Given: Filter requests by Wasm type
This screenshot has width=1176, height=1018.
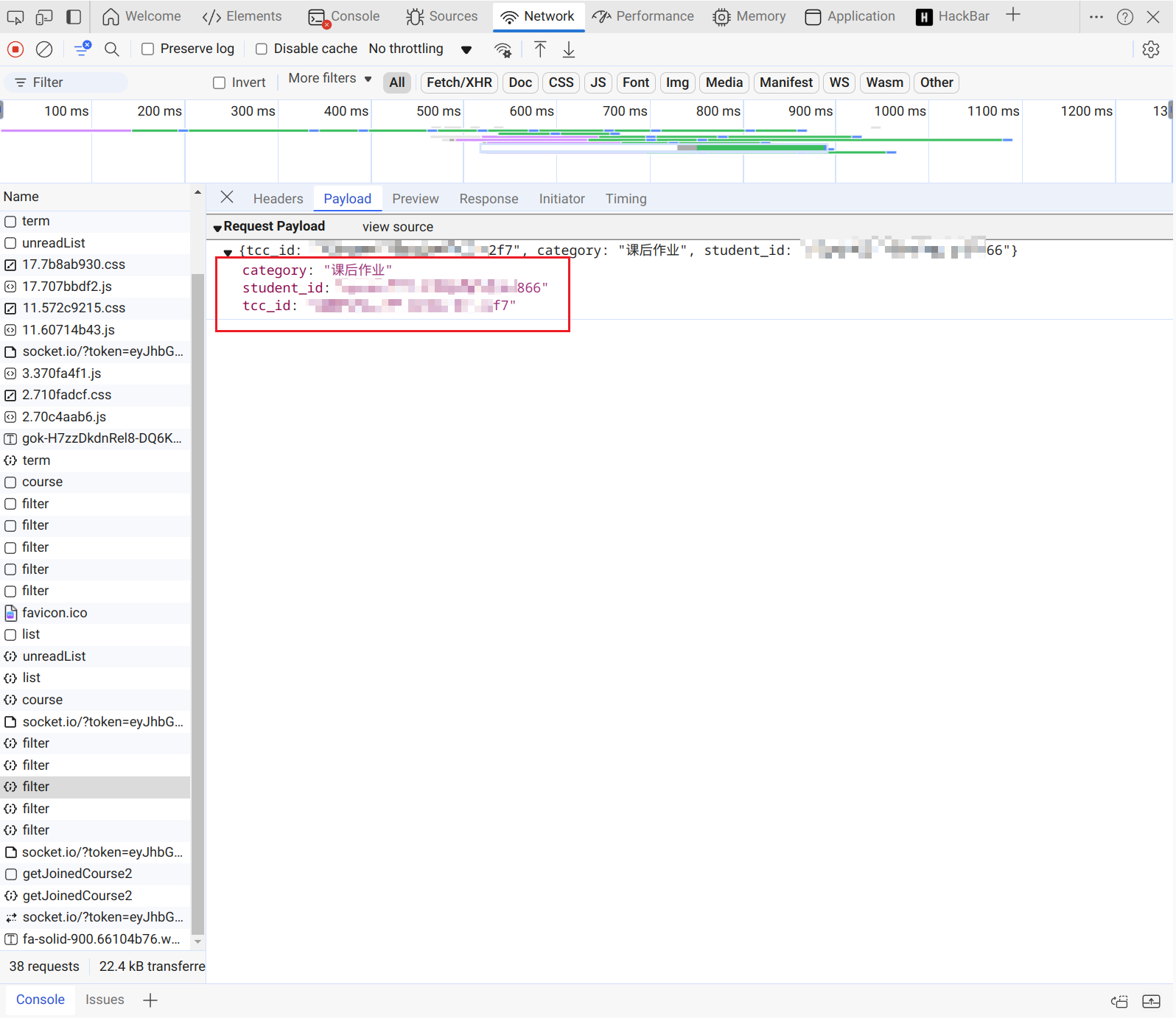Looking at the screenshot, I should [x=884, y=83].
